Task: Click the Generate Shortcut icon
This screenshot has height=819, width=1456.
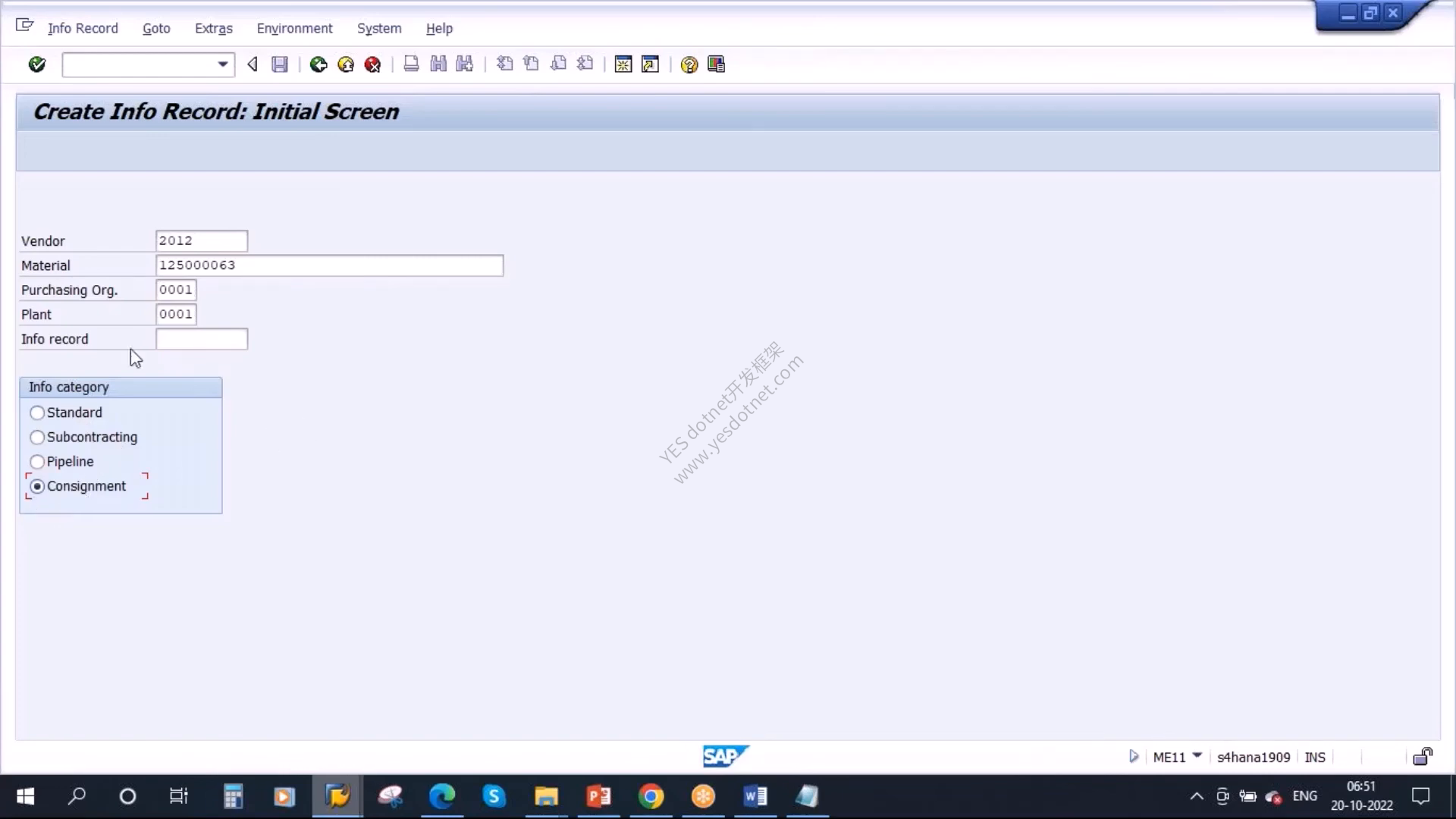Action: click(650, 64)
